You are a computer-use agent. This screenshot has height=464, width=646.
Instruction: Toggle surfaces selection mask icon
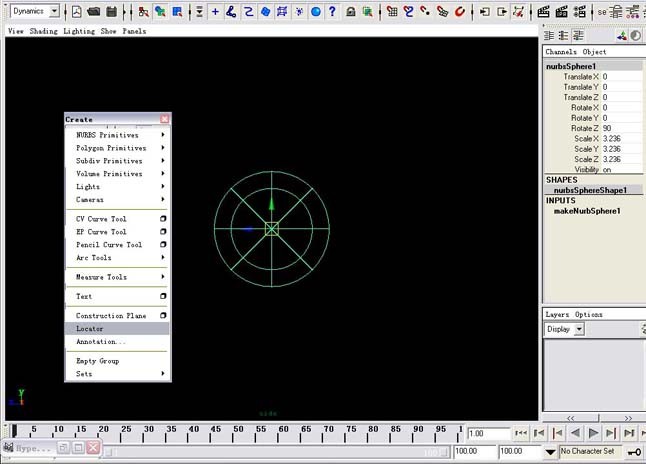tap(265, 12)
